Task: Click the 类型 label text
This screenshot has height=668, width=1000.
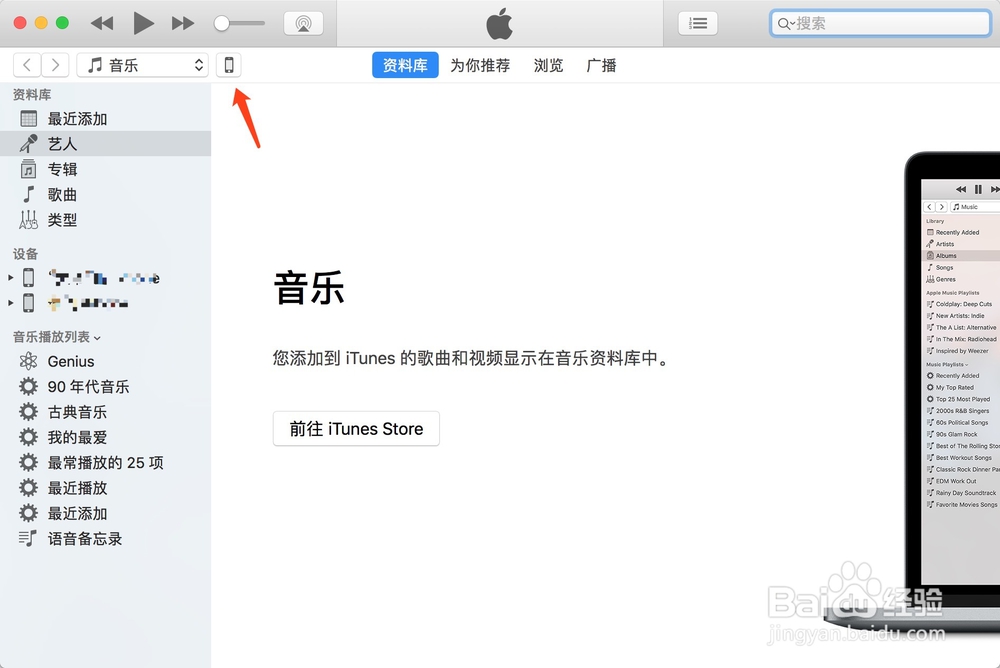Action: pos(62,220)
